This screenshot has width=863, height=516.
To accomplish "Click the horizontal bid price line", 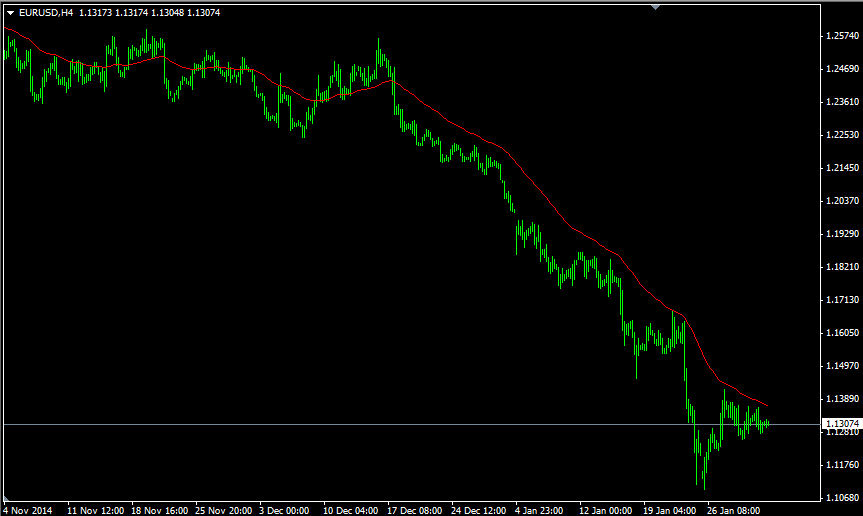I will 412,424.
